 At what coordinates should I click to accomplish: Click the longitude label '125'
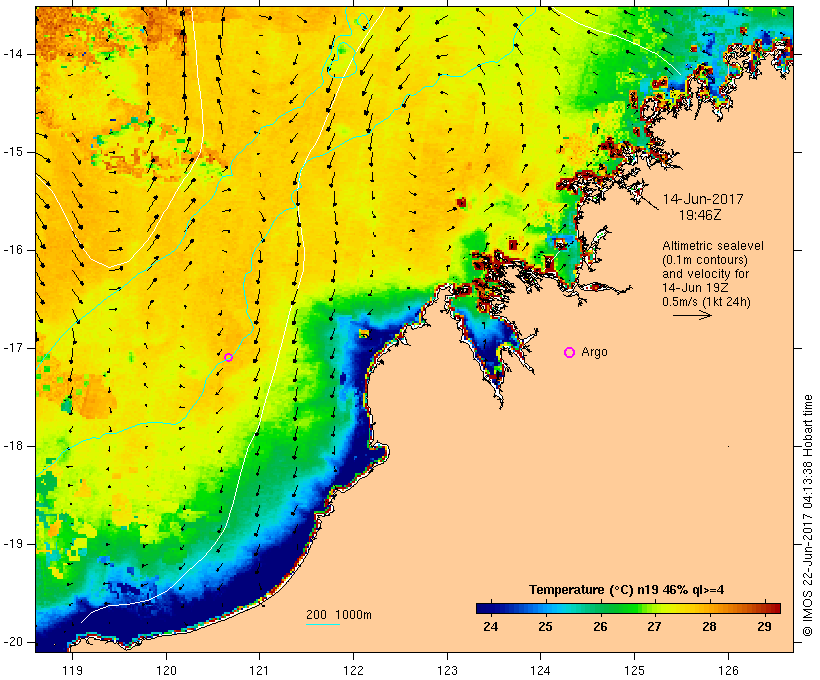[634, 670]
